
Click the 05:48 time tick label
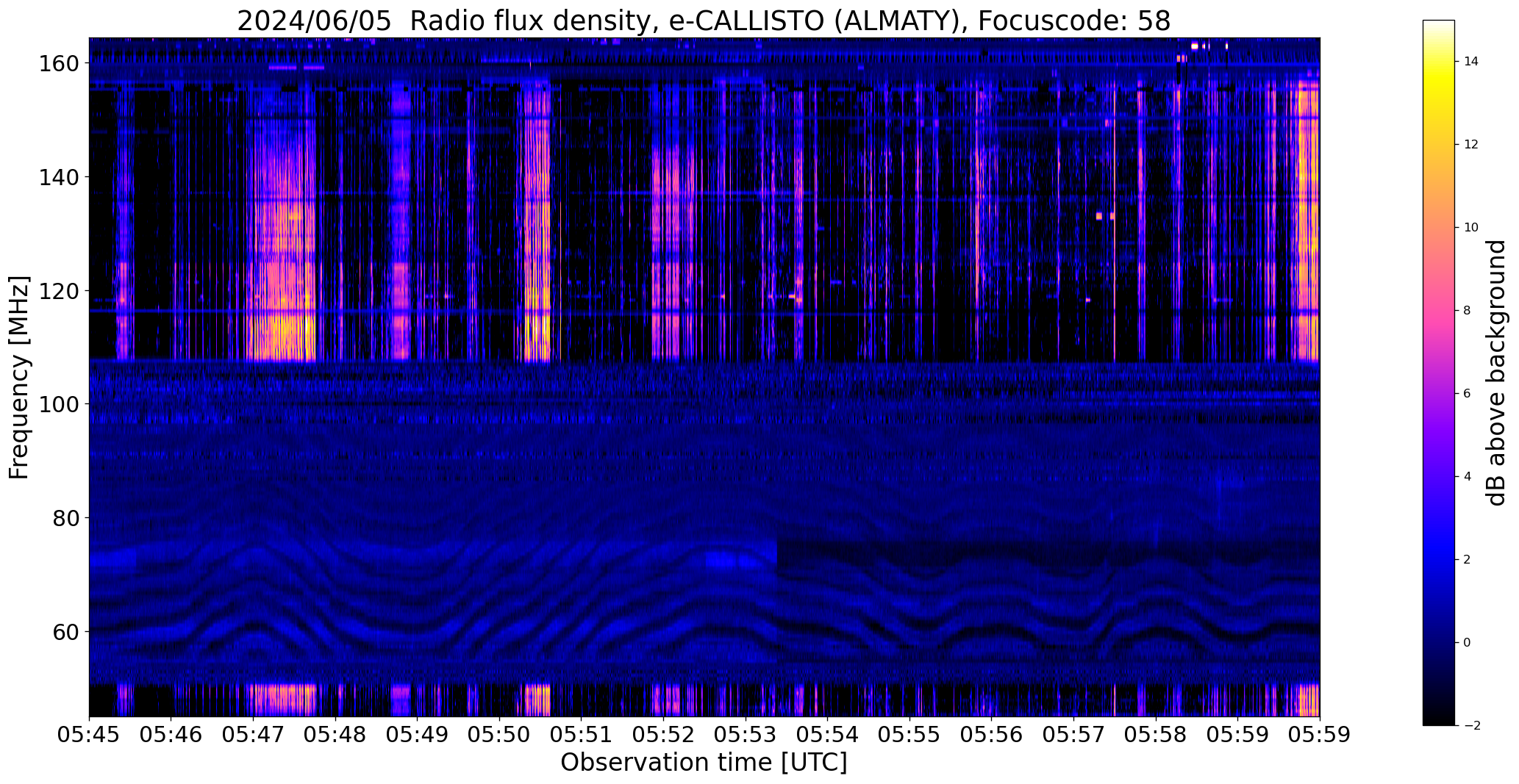(335, 736)
